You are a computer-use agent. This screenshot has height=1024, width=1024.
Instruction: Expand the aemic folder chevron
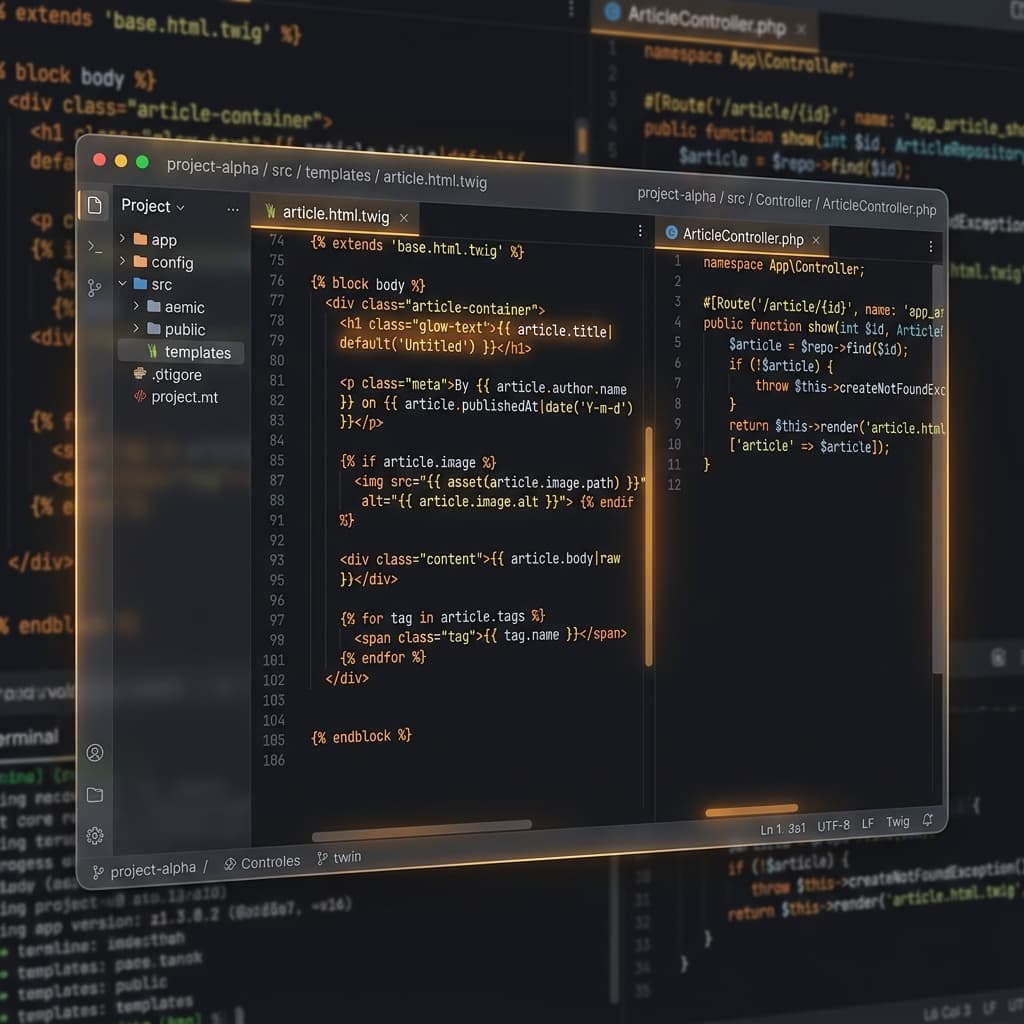click(136, 305)
